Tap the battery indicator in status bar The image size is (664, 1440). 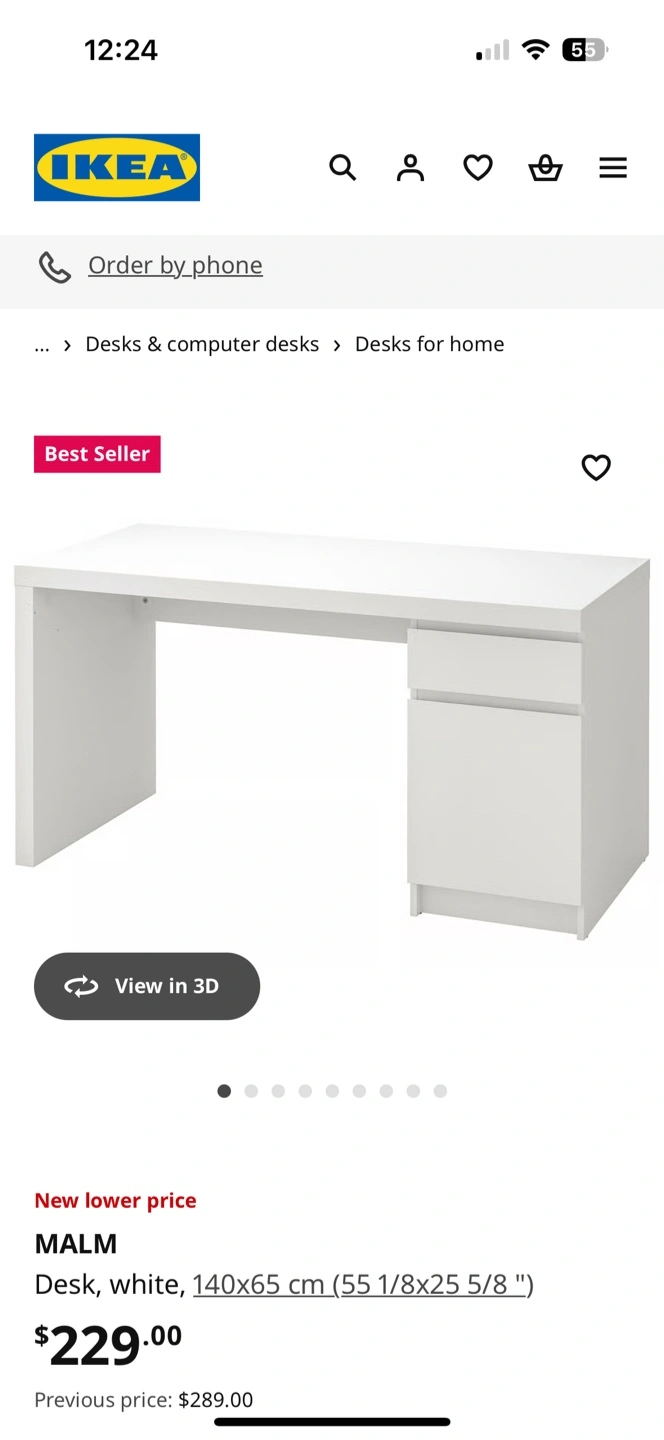[585, 49]
